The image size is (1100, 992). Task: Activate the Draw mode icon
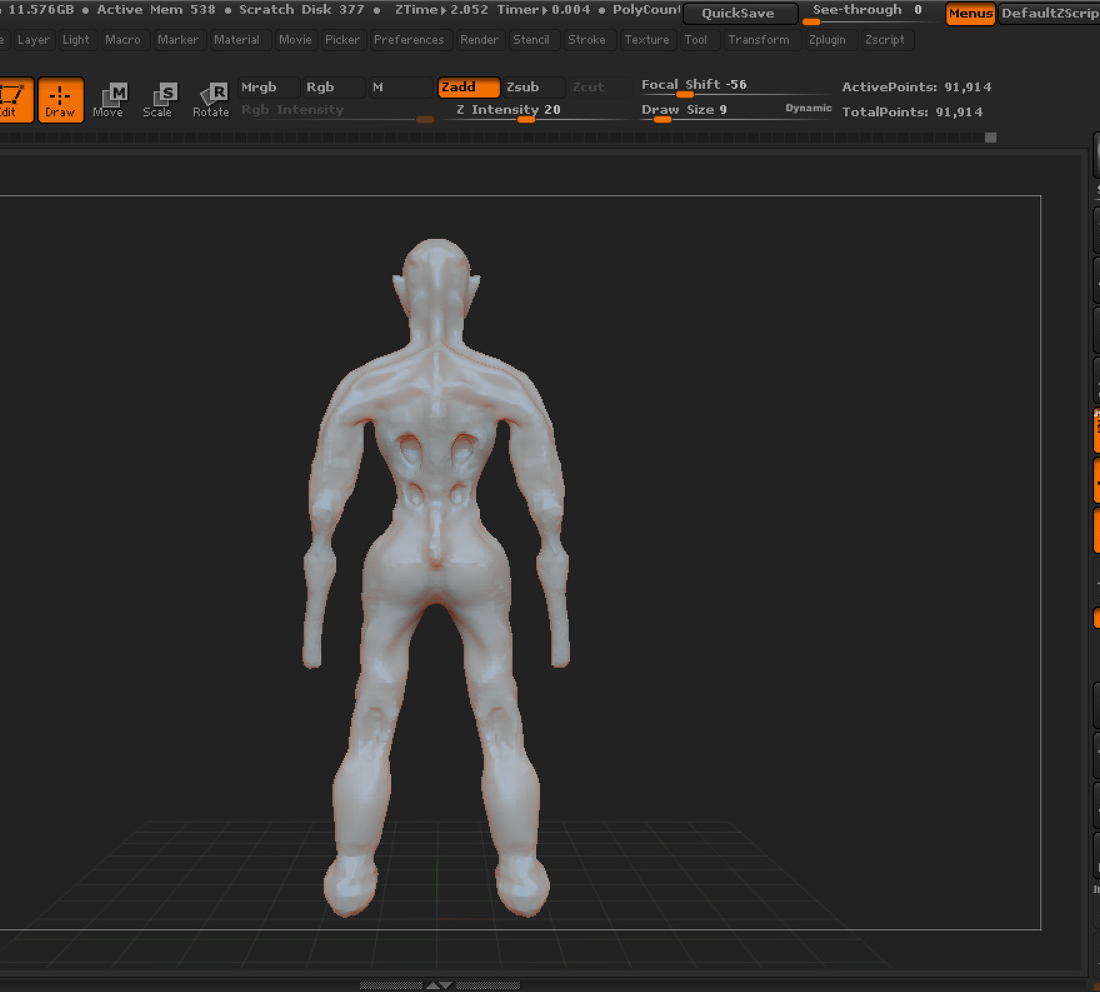pyautogui.click(x=60, y=100)
